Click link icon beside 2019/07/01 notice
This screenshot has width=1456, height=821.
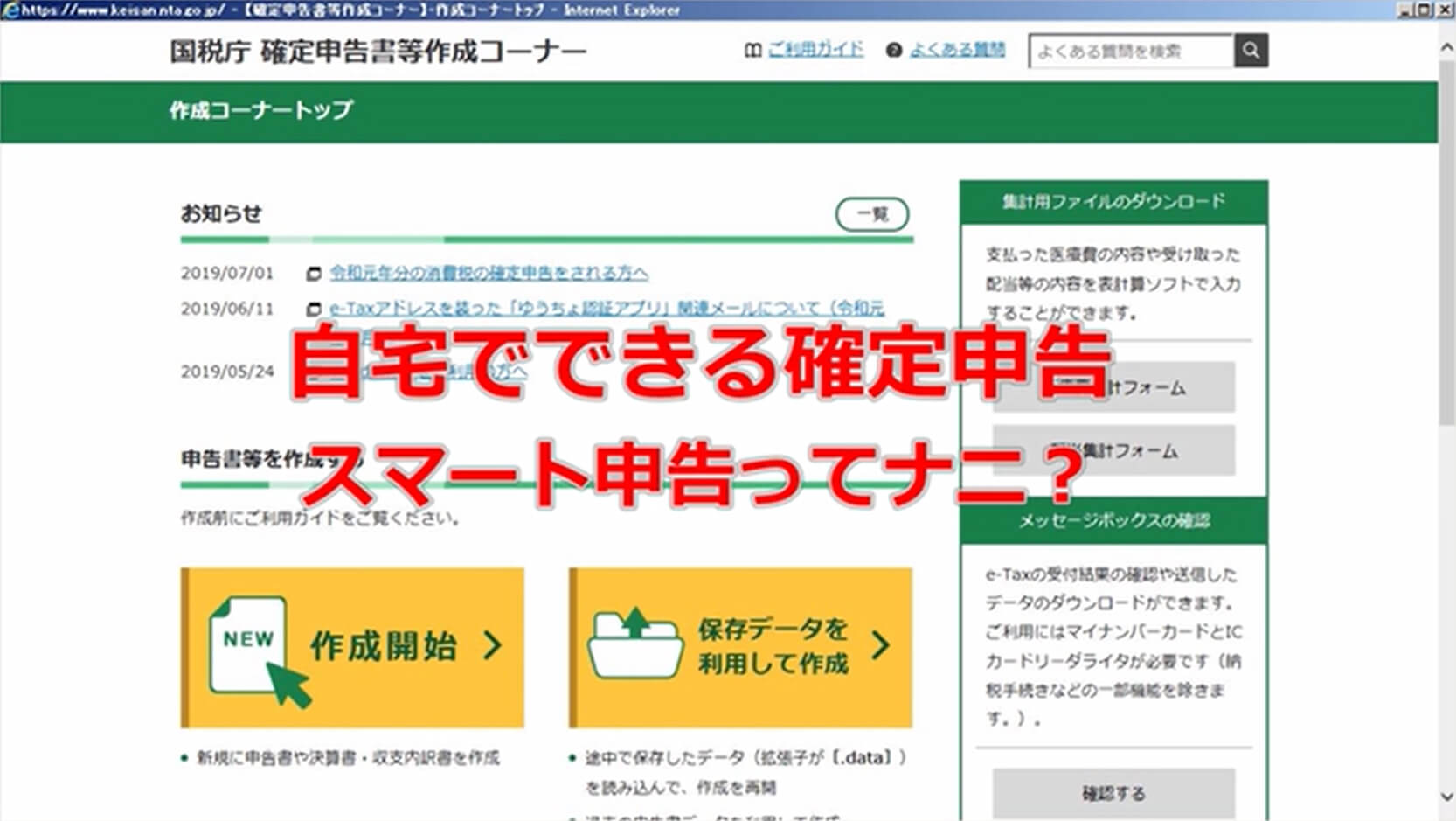[x=313, y=275]
